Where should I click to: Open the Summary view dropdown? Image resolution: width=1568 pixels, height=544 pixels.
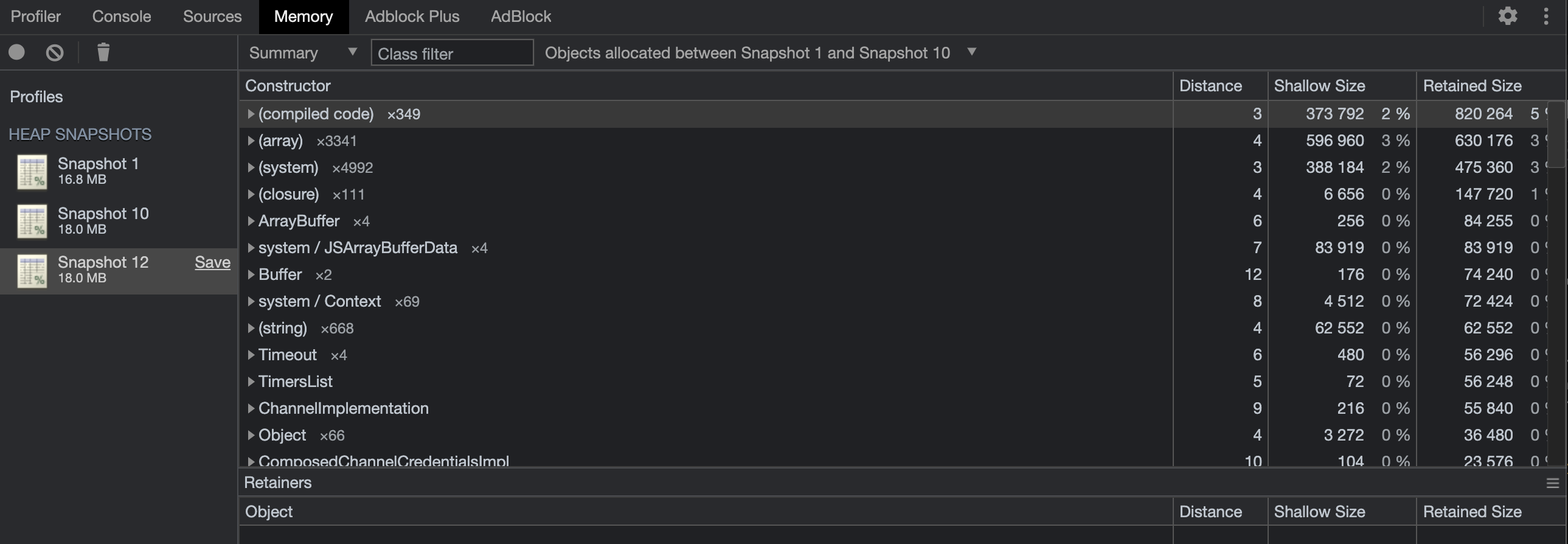coord(300,52)
